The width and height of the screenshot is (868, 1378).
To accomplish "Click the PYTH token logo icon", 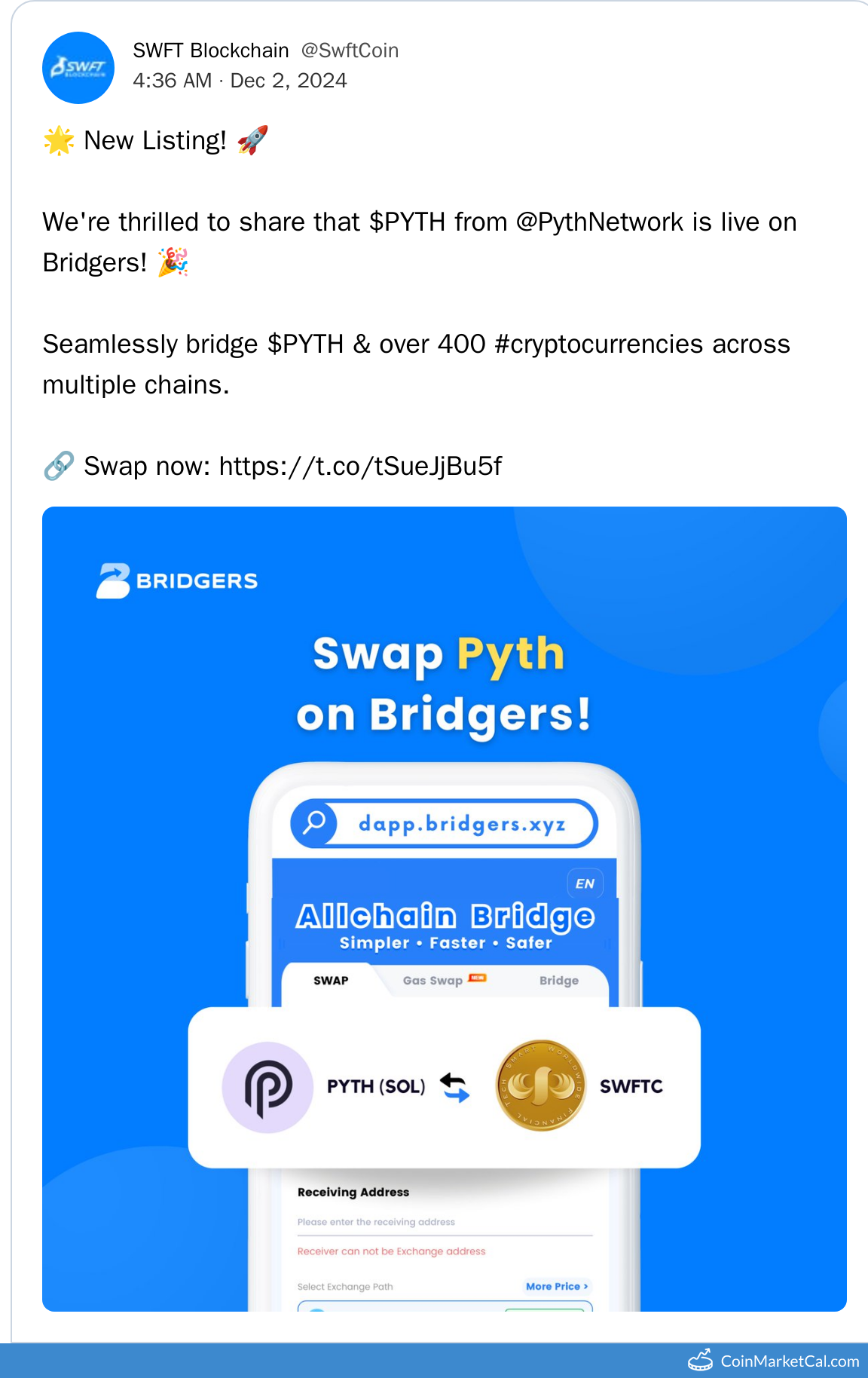I will click(267, 1087).
